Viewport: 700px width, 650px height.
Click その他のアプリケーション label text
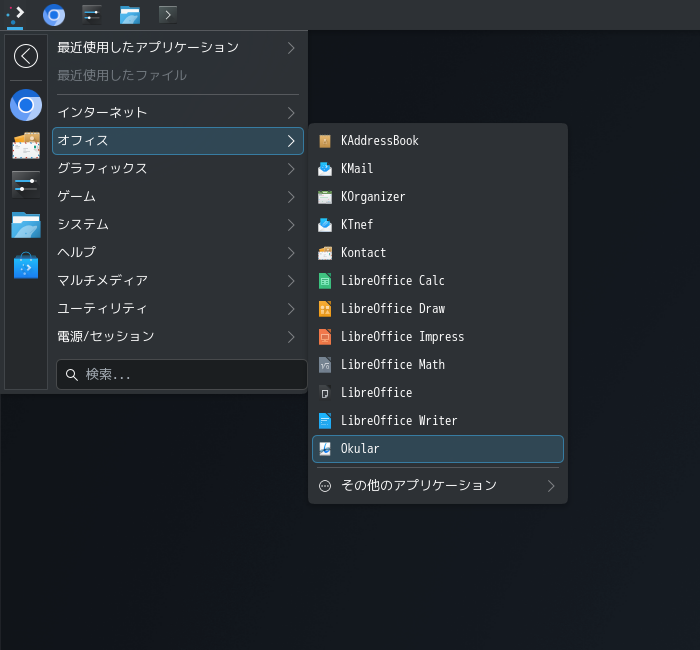click(x=419, y=485)
